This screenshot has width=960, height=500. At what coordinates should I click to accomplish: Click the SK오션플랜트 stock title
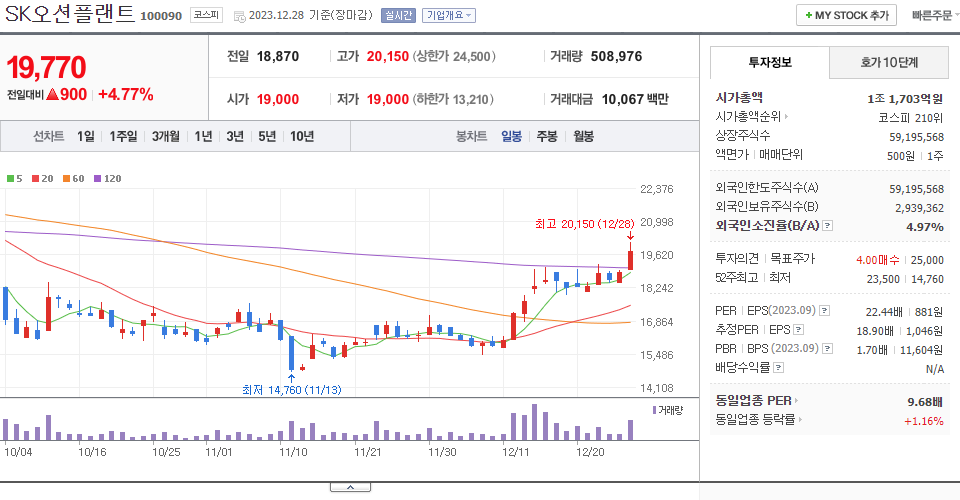coord(70,13)
